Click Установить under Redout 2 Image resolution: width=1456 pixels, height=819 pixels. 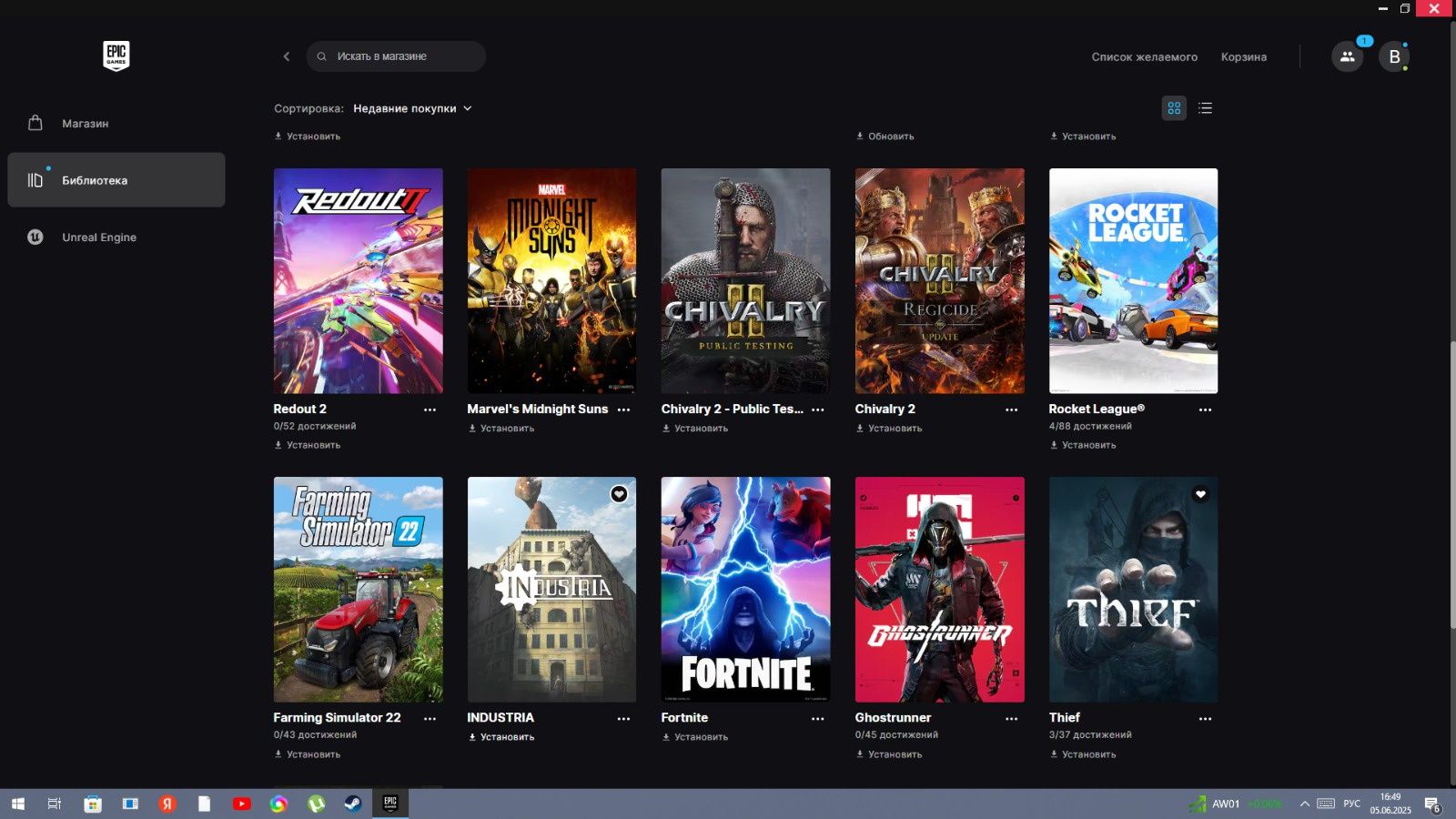(308, 445)
